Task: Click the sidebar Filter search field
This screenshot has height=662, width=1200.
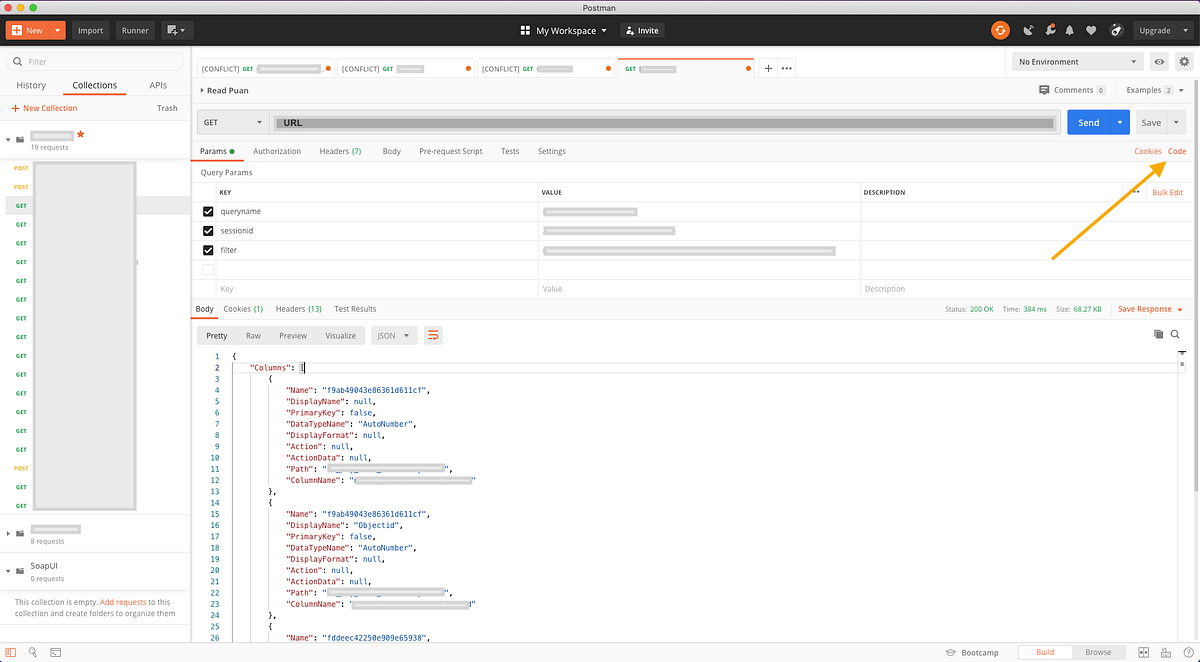Action: 95,61
